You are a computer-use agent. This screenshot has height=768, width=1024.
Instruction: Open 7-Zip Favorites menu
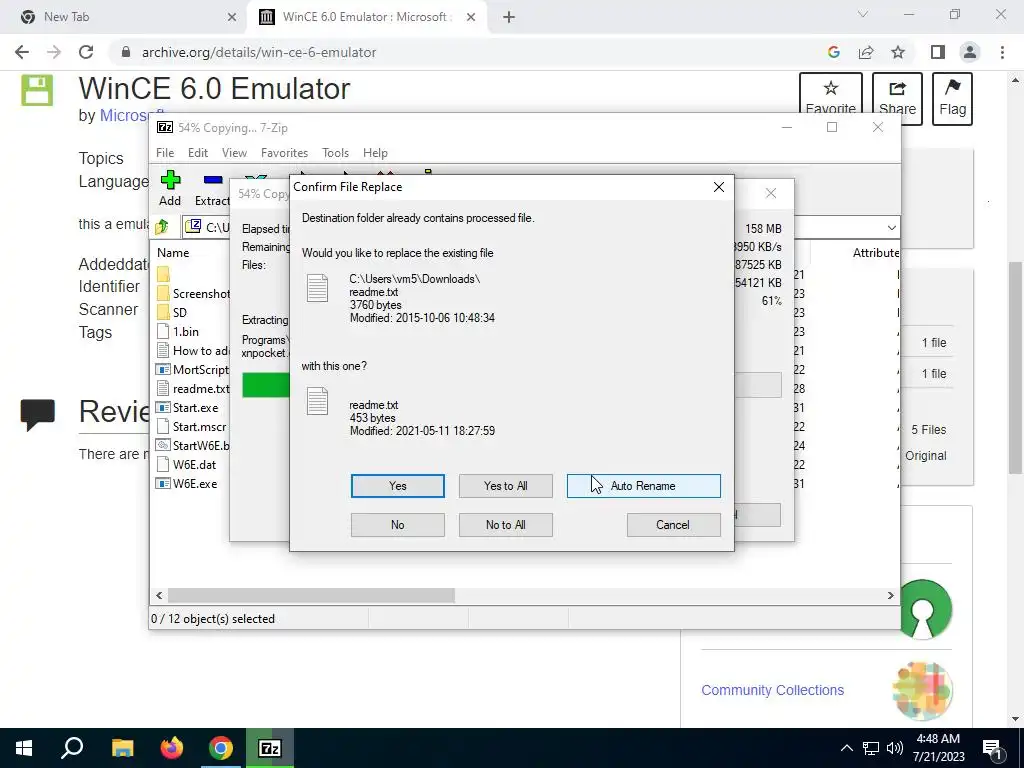(284, 153)
